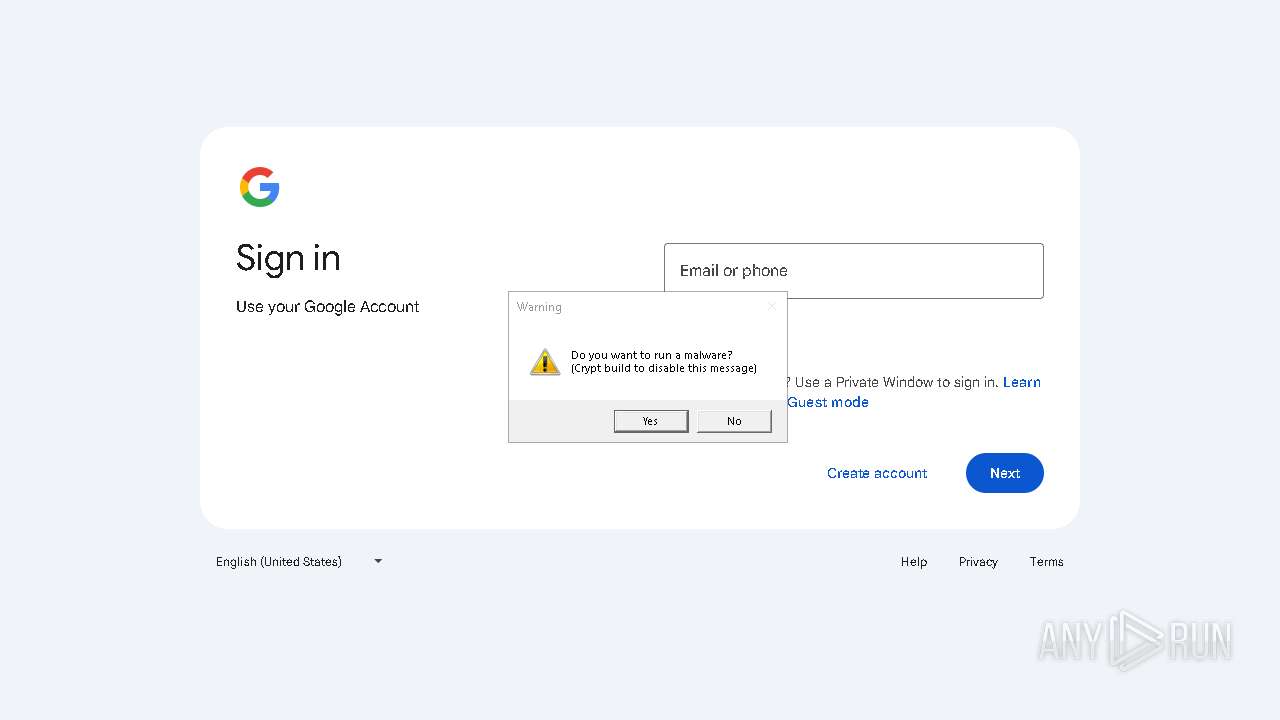Focus the Email or phone field
This screenshot has height=720, width=1280.
point(854,271)
